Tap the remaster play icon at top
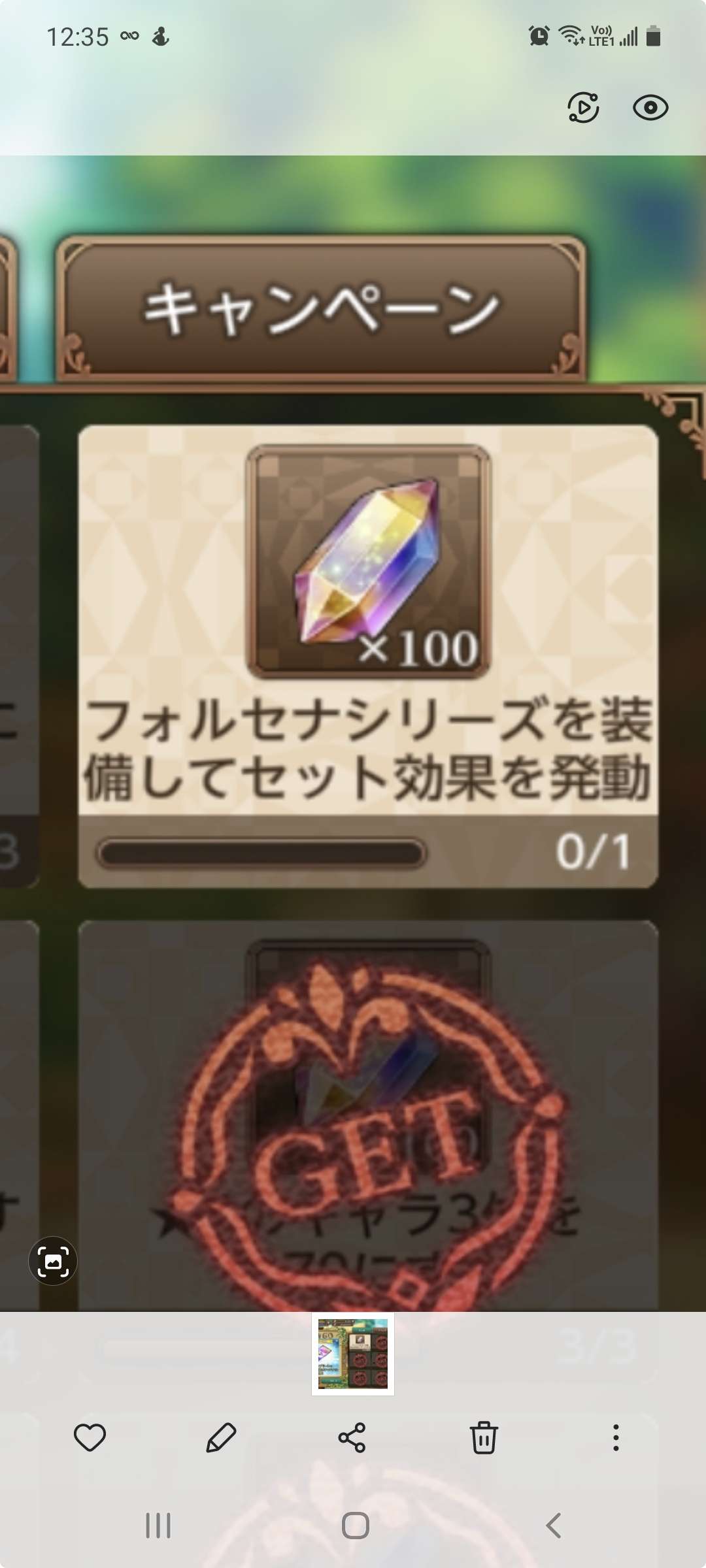Image resolution: width=706 pixels, height=1568 pixels. pos(583,108)
